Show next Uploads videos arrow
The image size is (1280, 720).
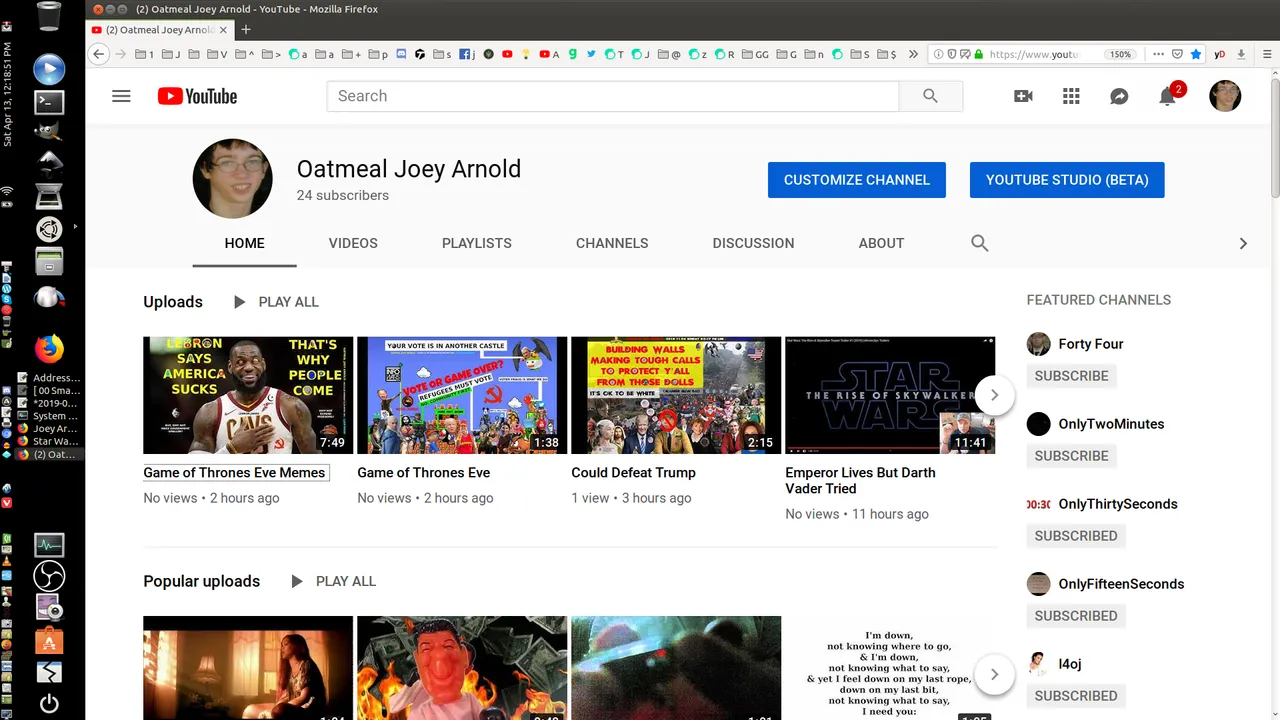click(x=994, y=395)
